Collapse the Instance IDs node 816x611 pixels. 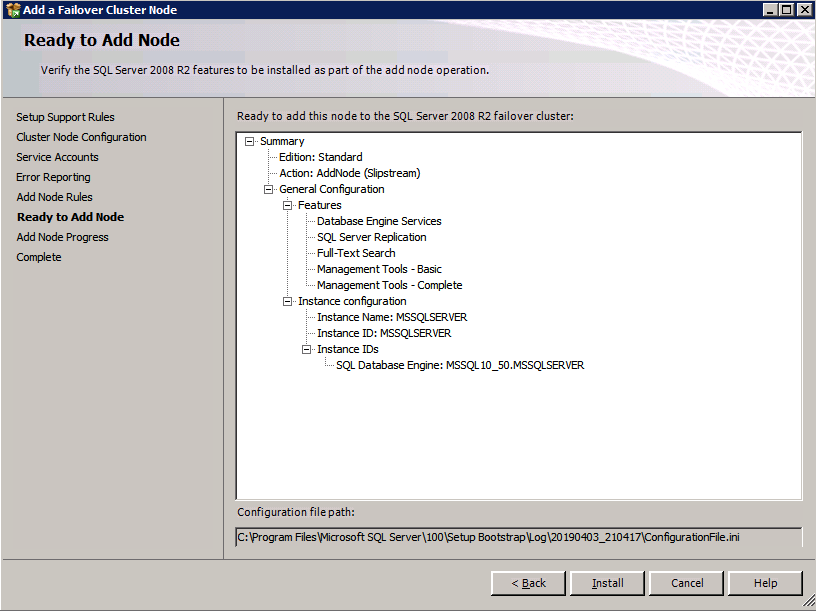pyautogui.click(x=307, y=349)
